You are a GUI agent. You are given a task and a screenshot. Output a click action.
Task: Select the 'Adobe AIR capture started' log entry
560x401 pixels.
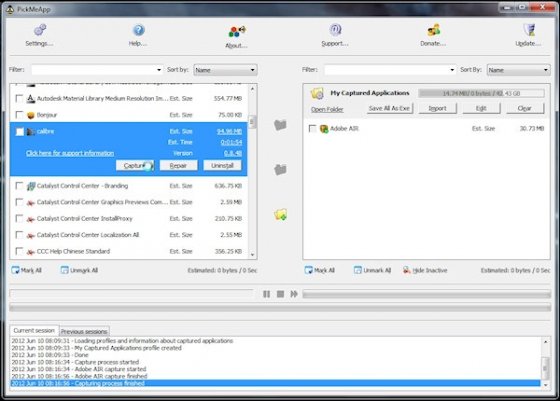(275, 369)
